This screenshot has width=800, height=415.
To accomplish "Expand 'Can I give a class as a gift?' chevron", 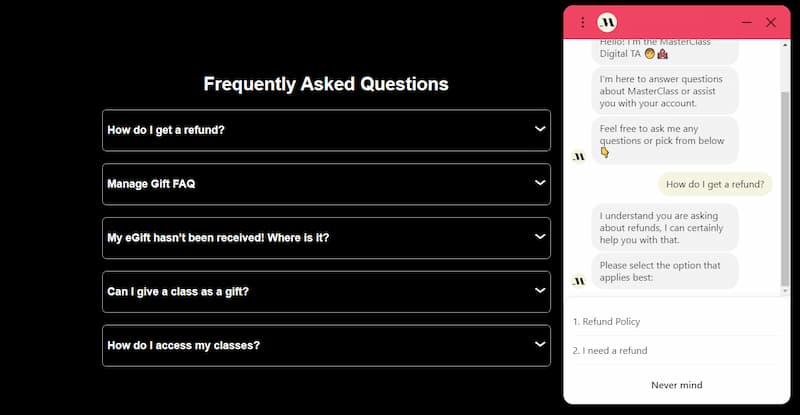I will (540, 290).
